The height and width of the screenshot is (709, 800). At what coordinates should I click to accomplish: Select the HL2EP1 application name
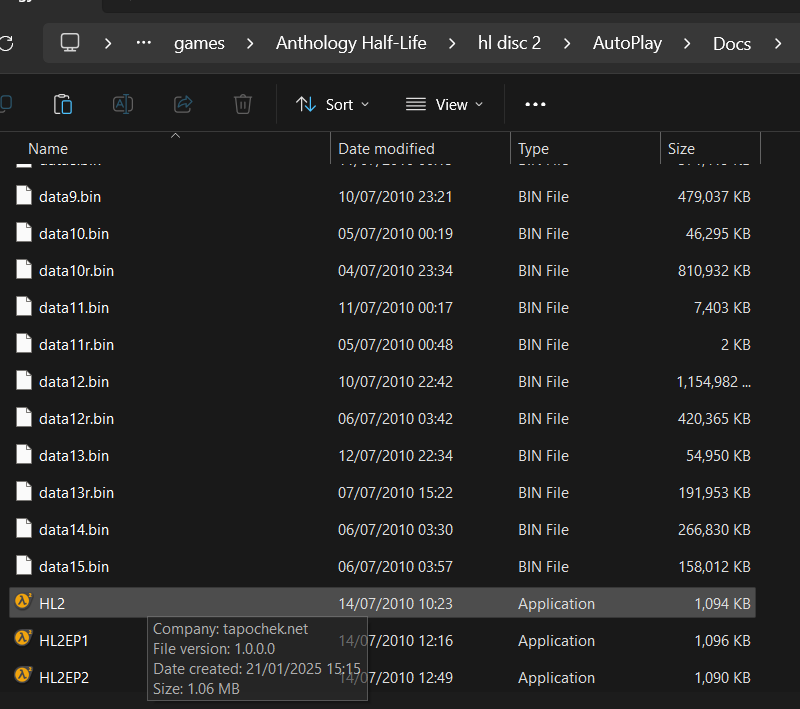coord(64,641)
